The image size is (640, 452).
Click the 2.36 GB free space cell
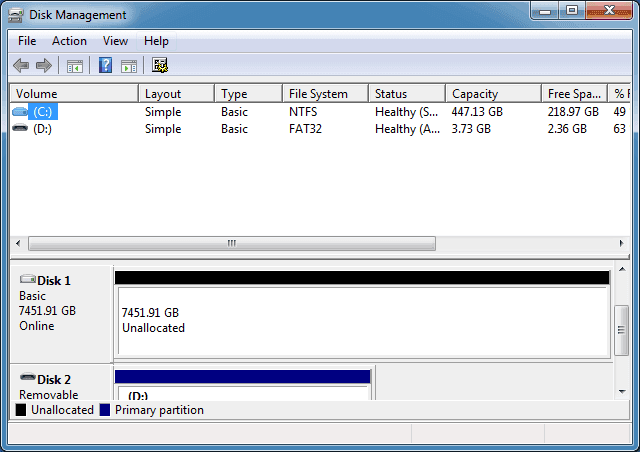[x=567, y=129]
